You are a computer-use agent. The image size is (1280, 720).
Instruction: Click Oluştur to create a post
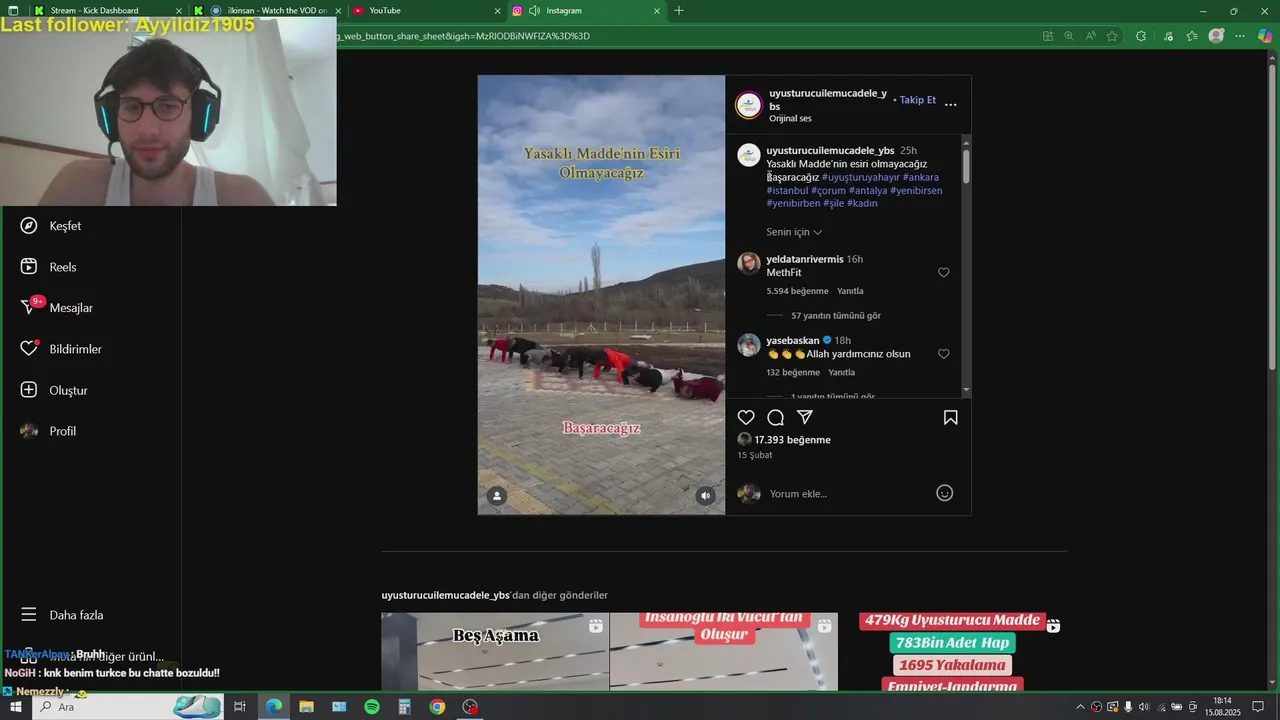(55, 390)
